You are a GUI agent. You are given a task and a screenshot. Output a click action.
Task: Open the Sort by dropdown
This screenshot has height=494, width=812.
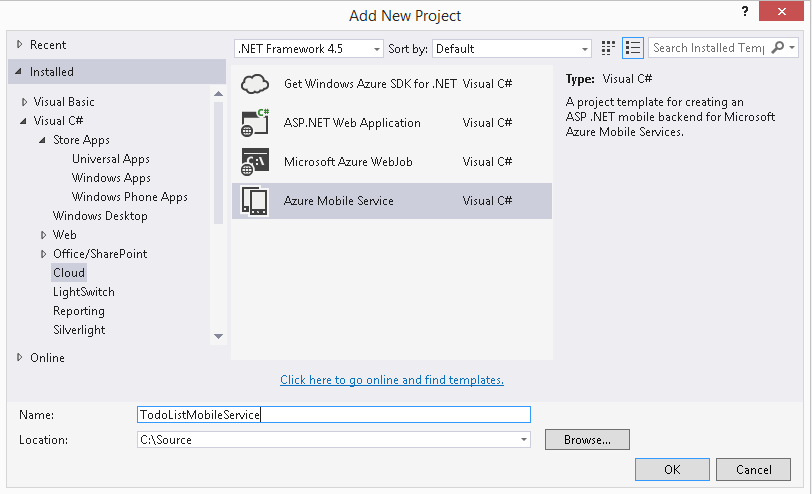coord(585,49)
